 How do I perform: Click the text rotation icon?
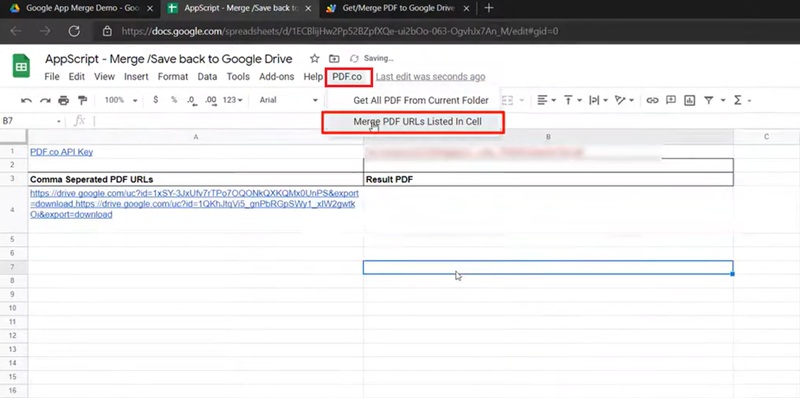click(x=620, y=101)
